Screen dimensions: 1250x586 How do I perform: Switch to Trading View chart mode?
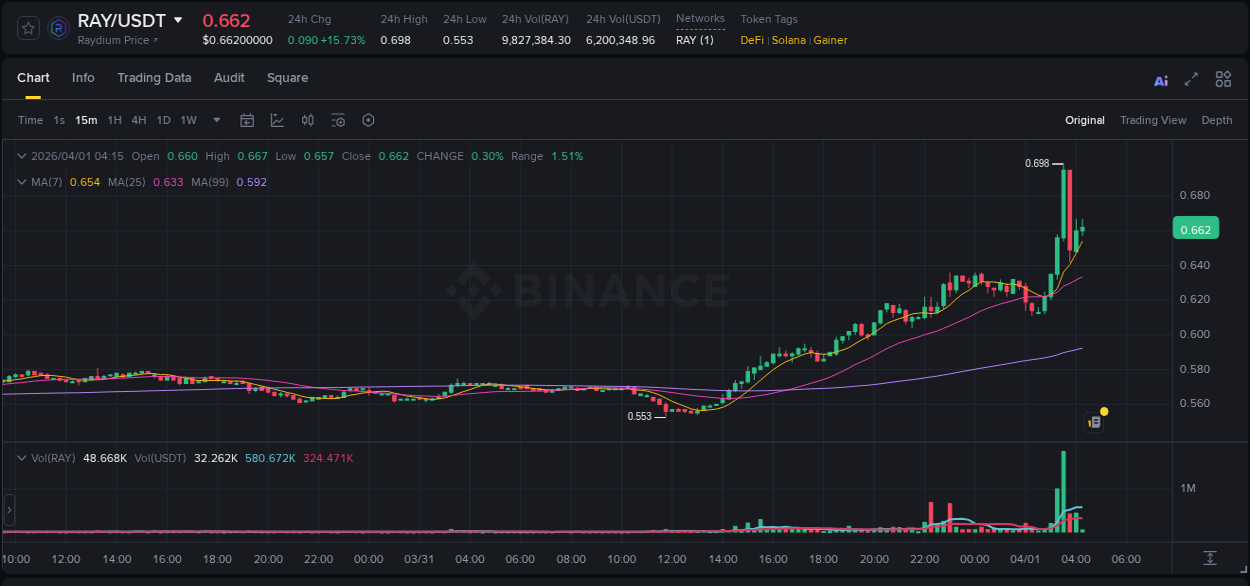(1153, 120)
